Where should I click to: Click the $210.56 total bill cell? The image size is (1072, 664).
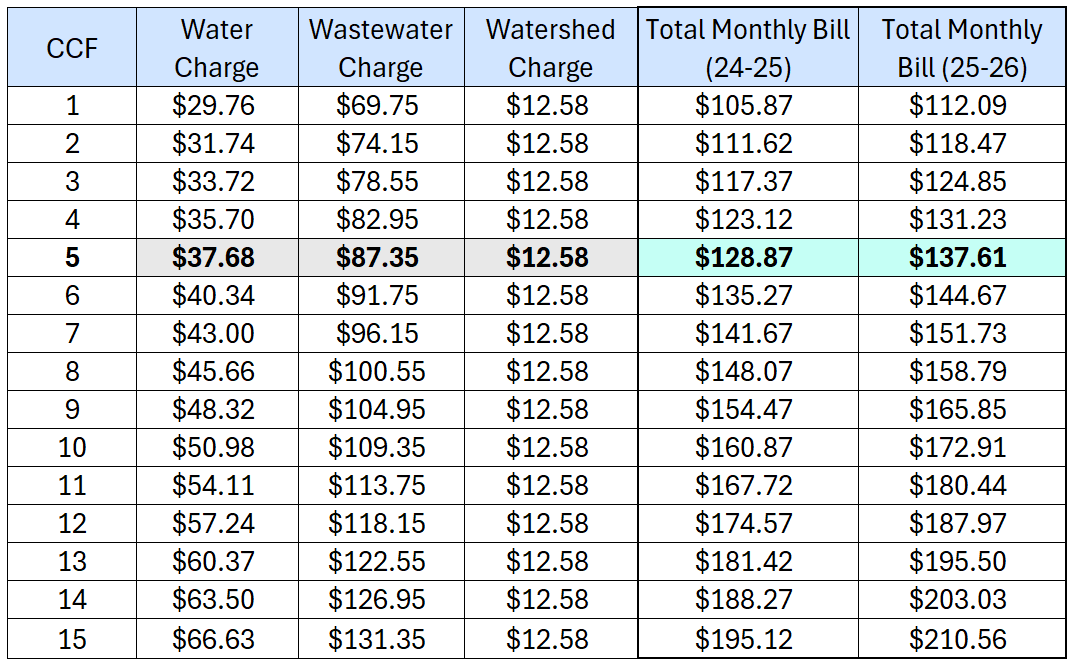point(957,639)
